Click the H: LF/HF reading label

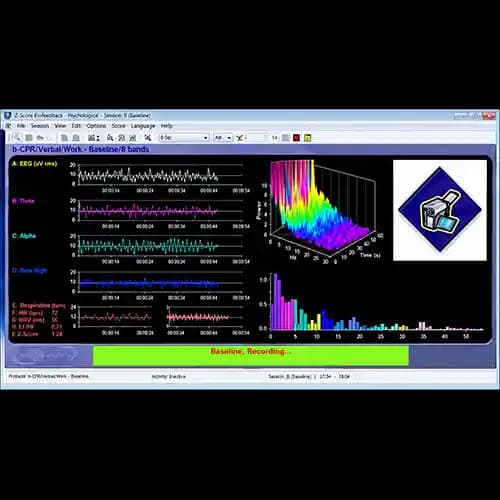click(23, 327)
